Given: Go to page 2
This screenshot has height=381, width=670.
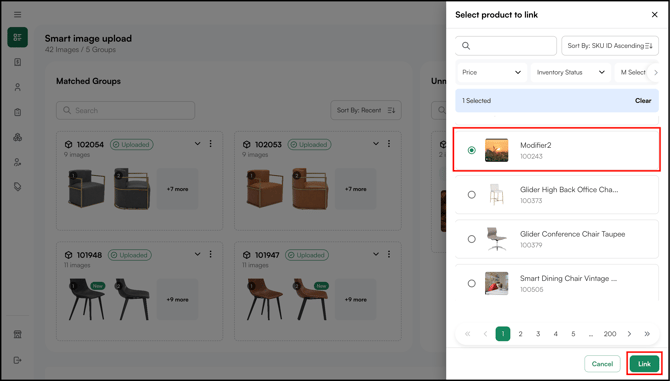Looking at the screenshot, I should [x=520, y=334].
